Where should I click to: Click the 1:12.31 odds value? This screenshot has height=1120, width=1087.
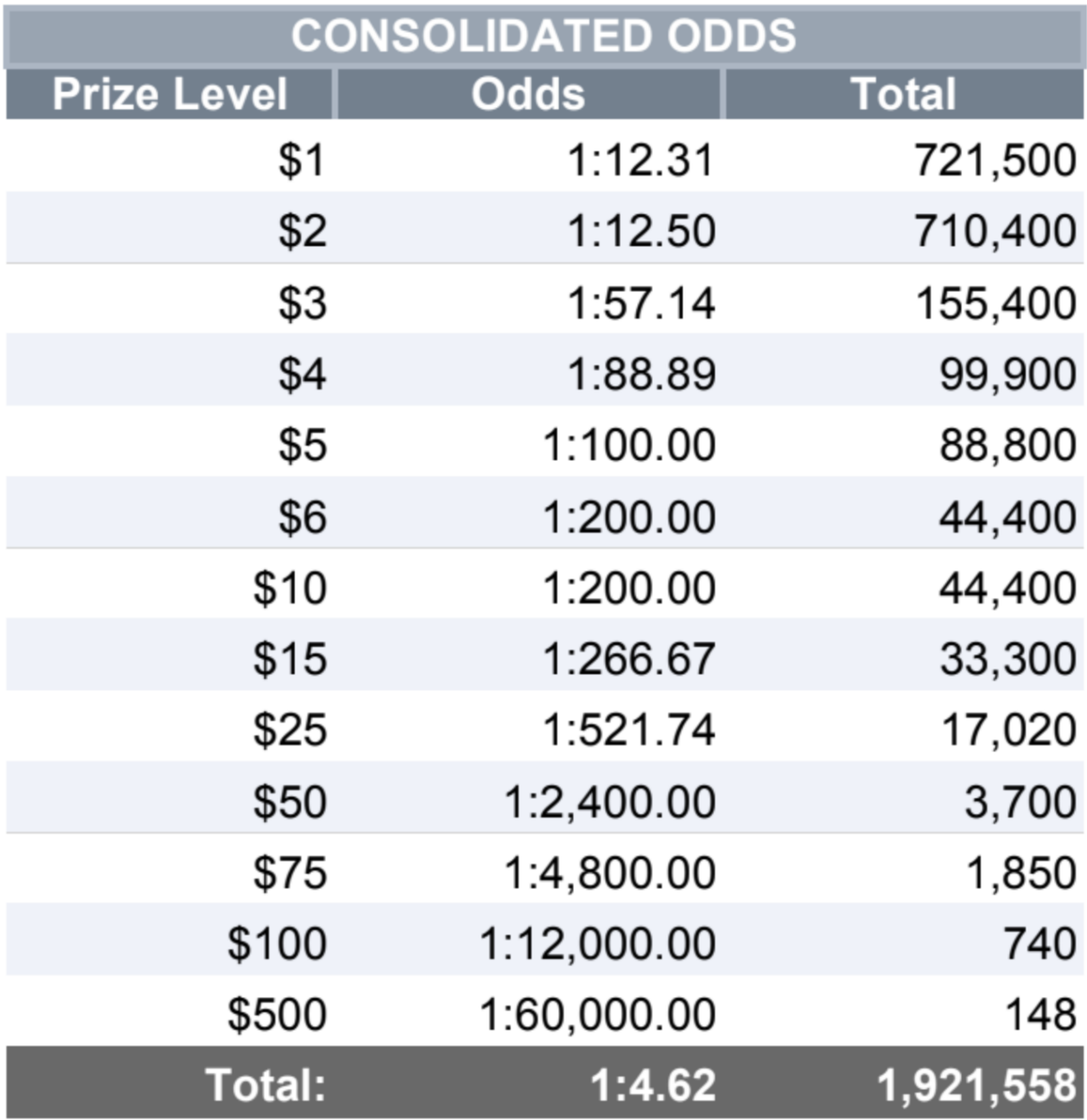tap(641, 160)
